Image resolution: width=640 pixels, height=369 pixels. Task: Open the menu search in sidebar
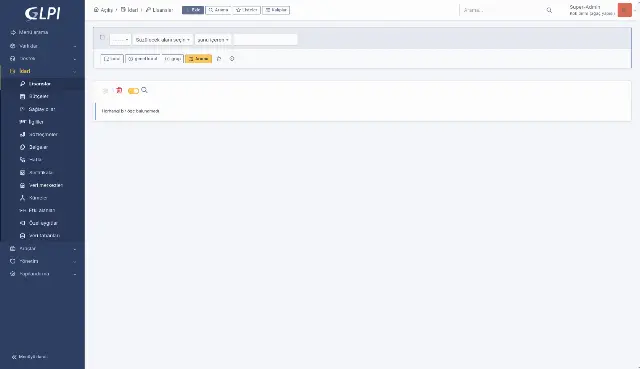[x=30, y=32]
